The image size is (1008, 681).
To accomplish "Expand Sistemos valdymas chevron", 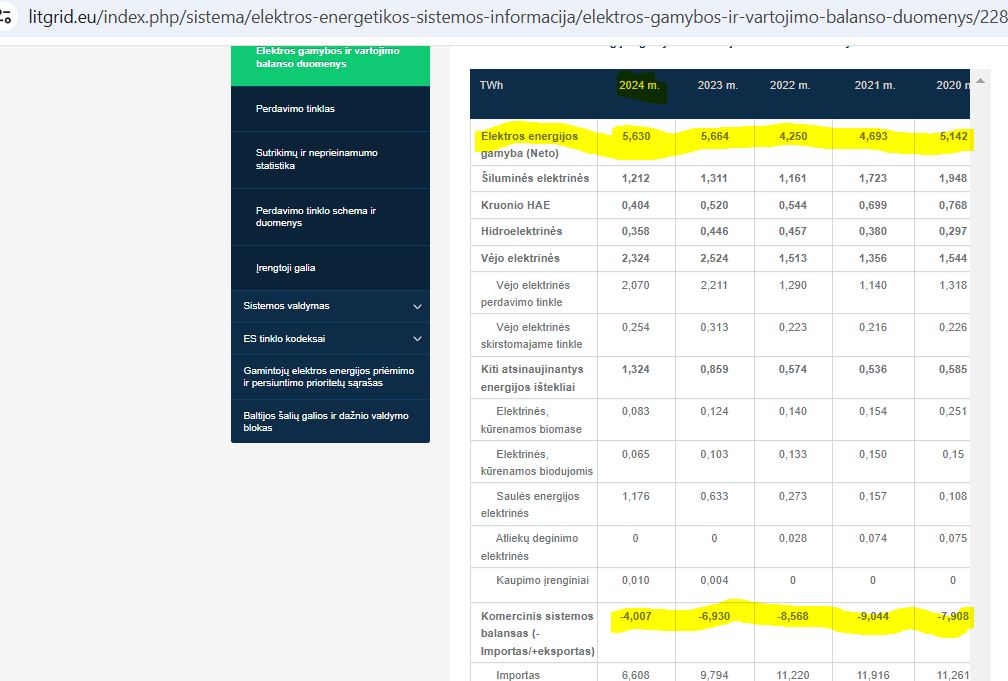I will [417, 307].
